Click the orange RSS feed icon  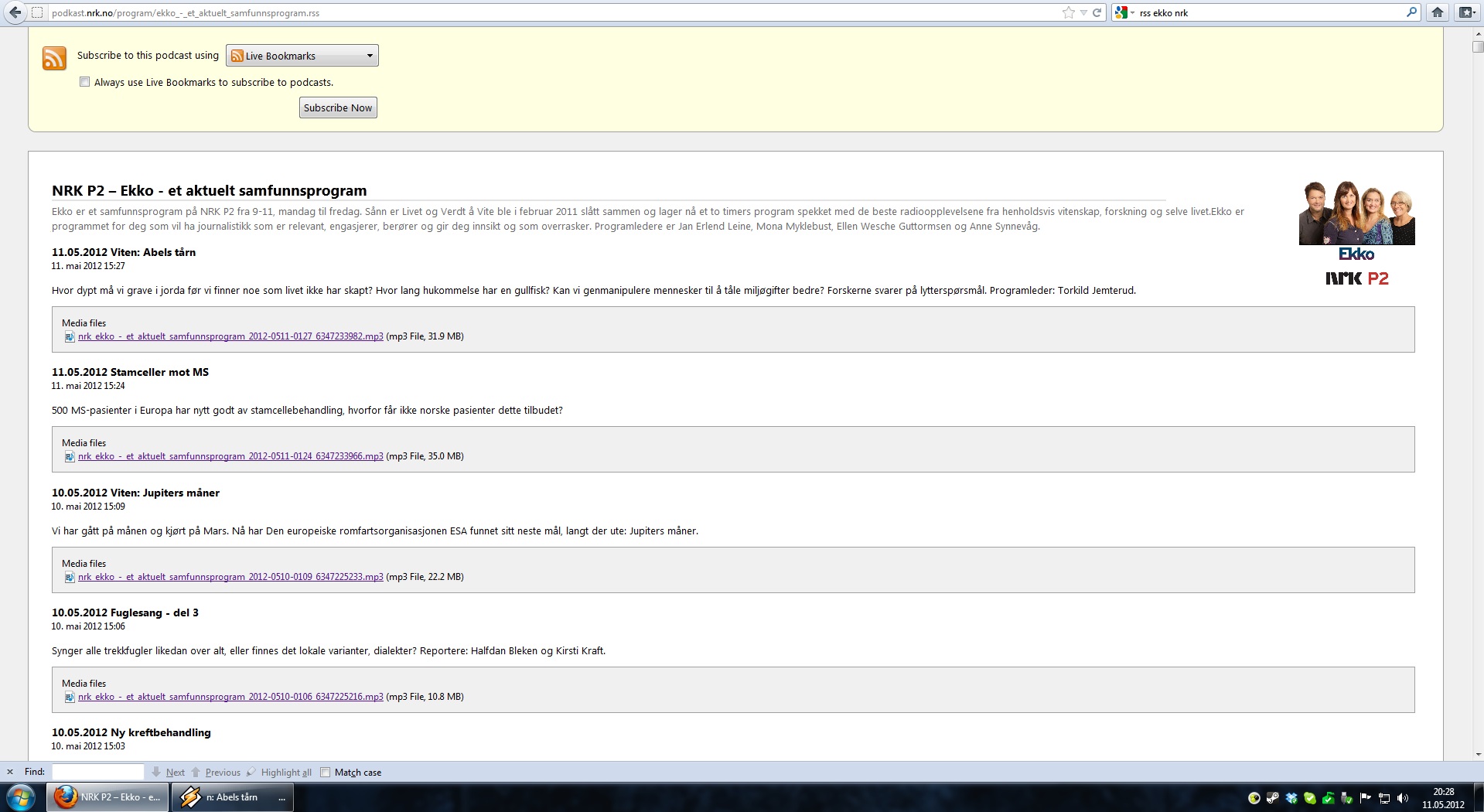[54, 58]
